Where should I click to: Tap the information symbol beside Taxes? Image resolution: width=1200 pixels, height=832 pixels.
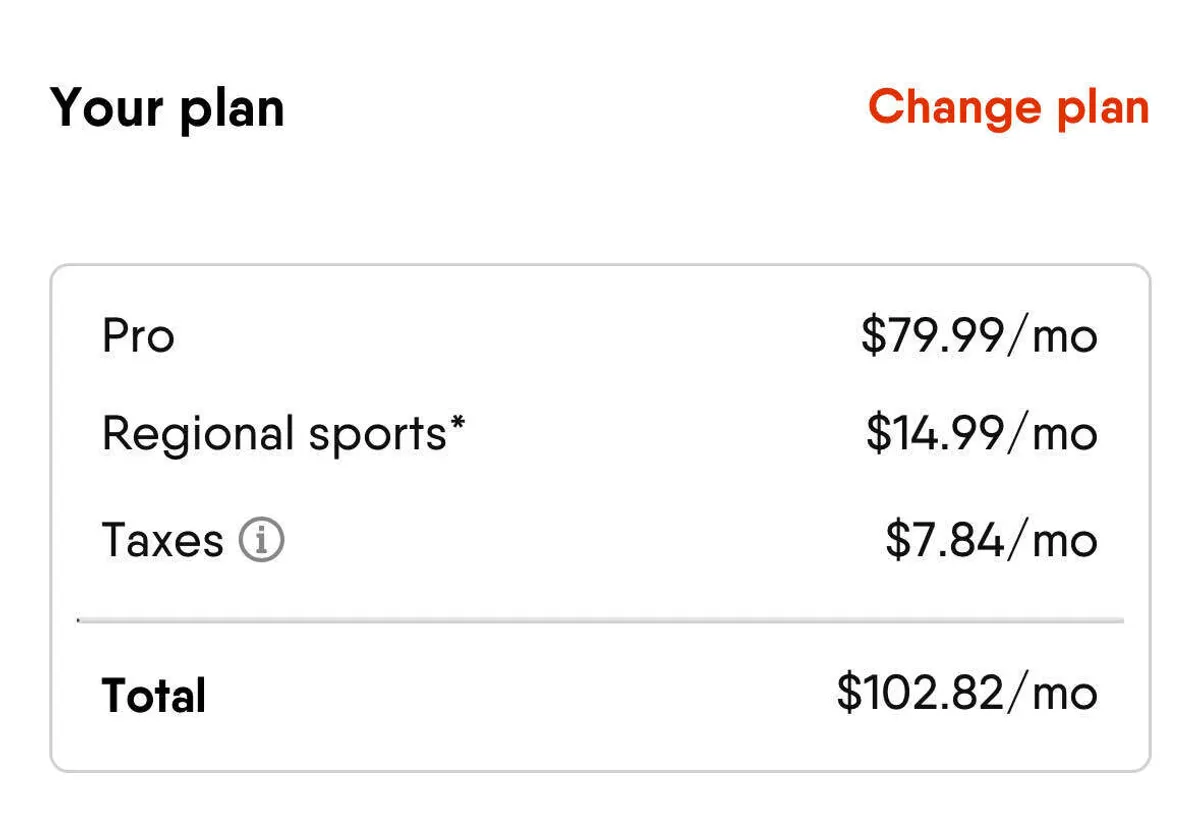(261, 541)
